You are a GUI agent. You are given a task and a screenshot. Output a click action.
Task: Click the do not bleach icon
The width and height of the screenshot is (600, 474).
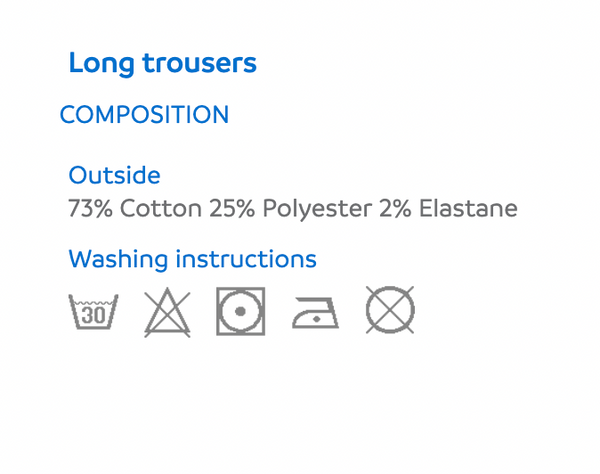pyautogui.click(x=167, y=312)
